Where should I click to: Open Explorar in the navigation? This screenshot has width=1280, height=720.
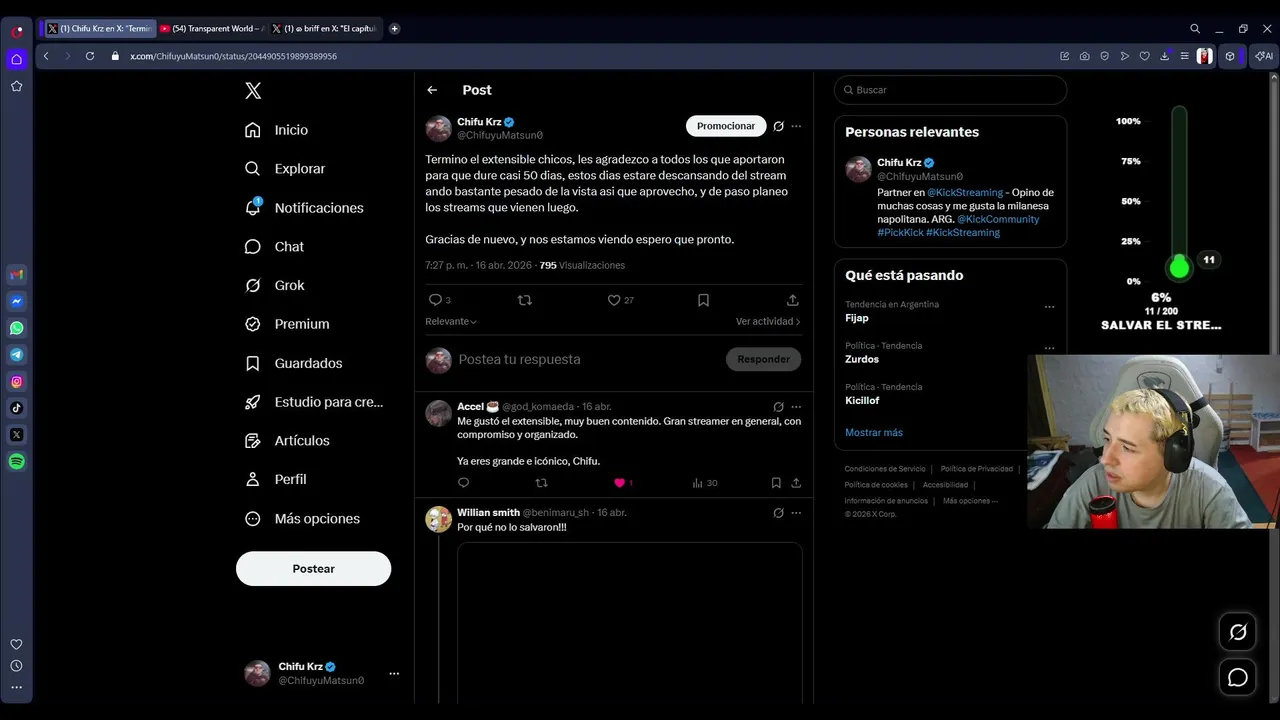(x=285, y=169)
